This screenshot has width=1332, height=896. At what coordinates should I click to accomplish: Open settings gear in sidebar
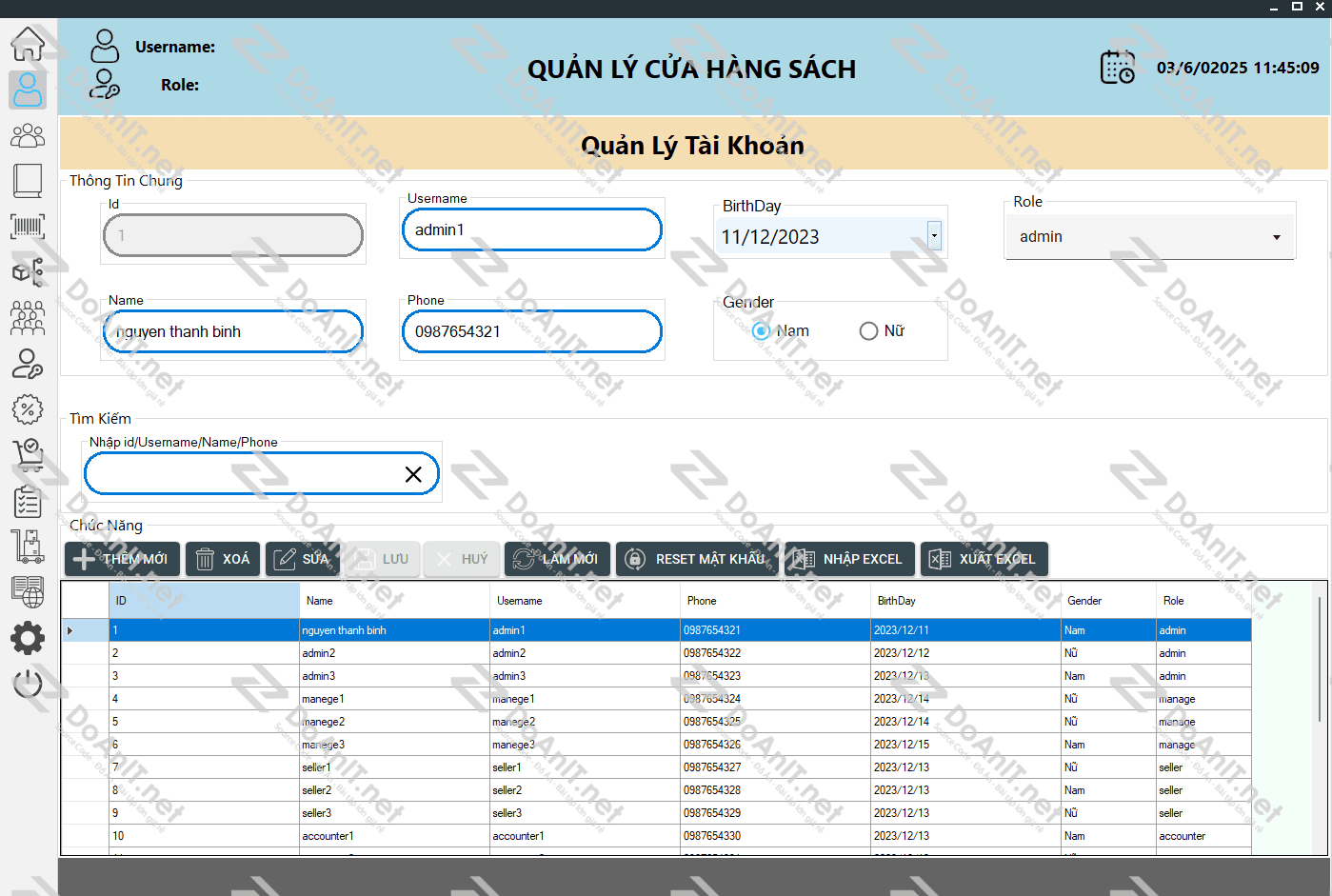coord(28,637)
